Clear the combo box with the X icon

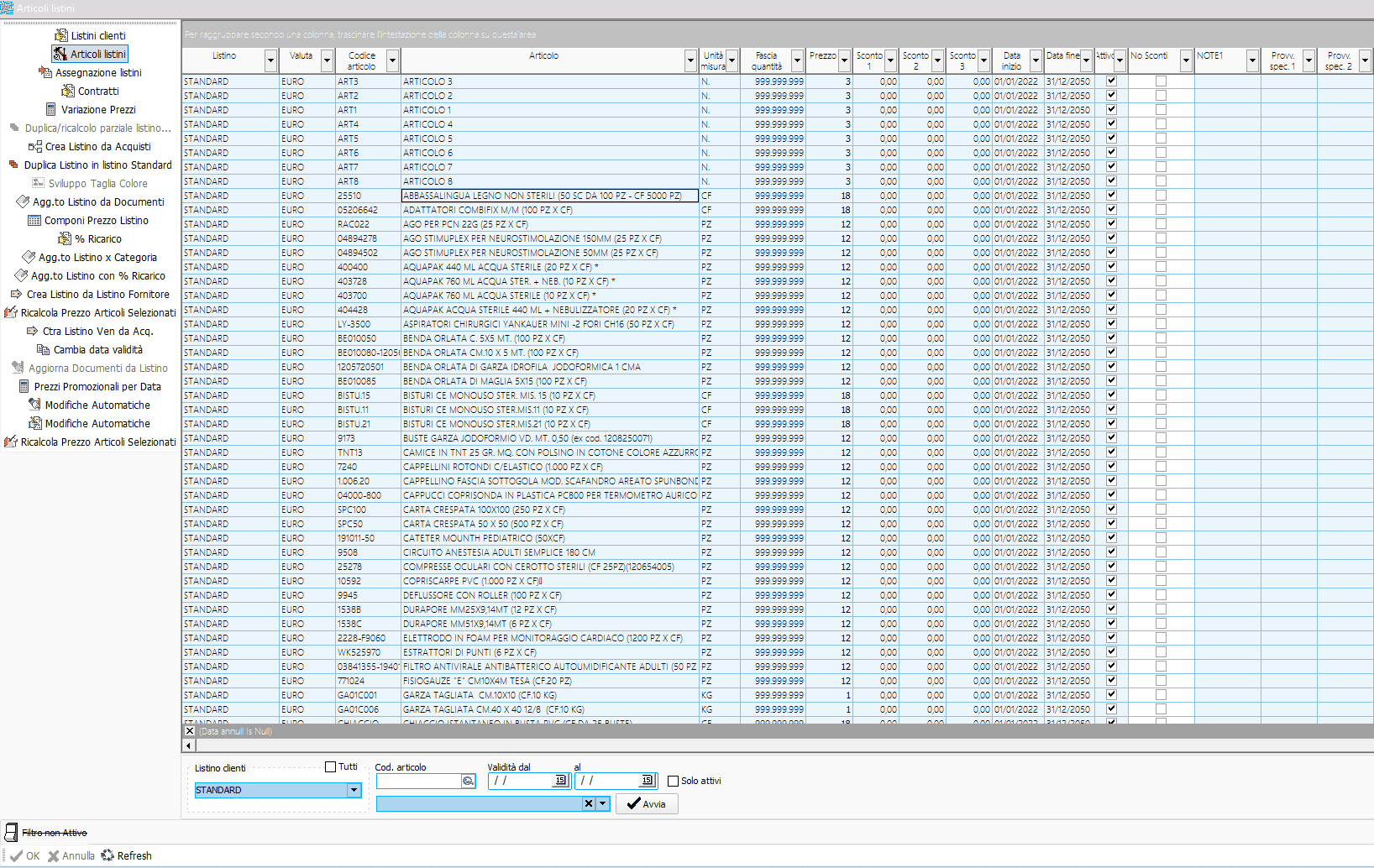[x=589, y=803]
